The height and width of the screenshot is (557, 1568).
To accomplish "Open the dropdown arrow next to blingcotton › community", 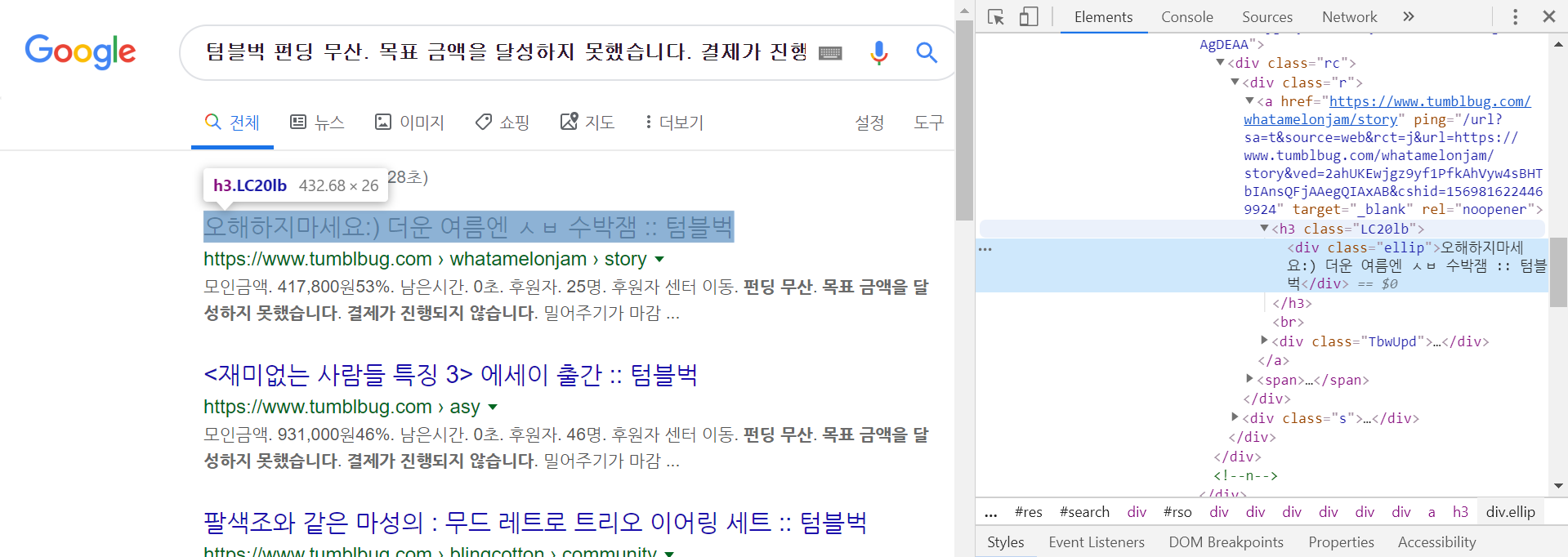I will tap(669, 553).
